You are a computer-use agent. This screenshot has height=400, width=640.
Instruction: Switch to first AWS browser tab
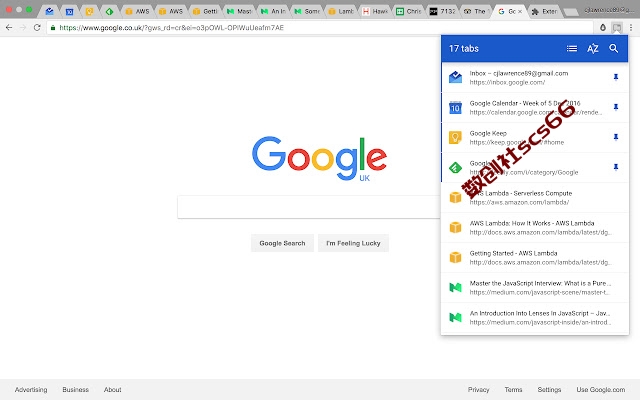click(137, 11)
